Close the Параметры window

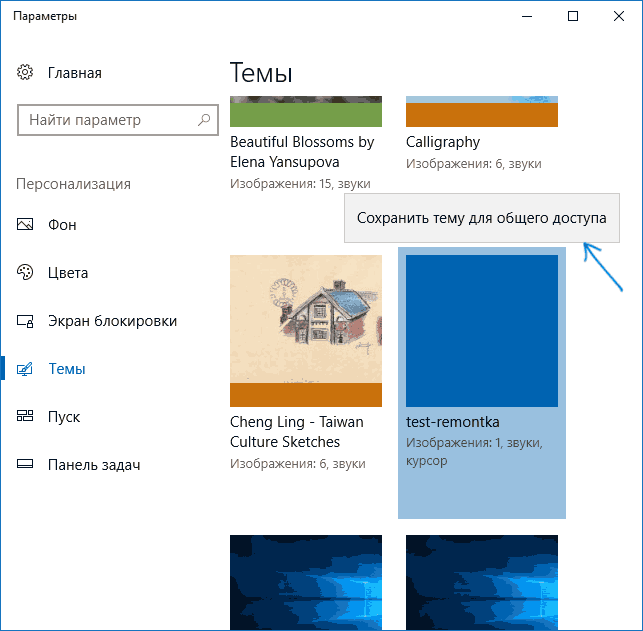[x=618, y=16]
